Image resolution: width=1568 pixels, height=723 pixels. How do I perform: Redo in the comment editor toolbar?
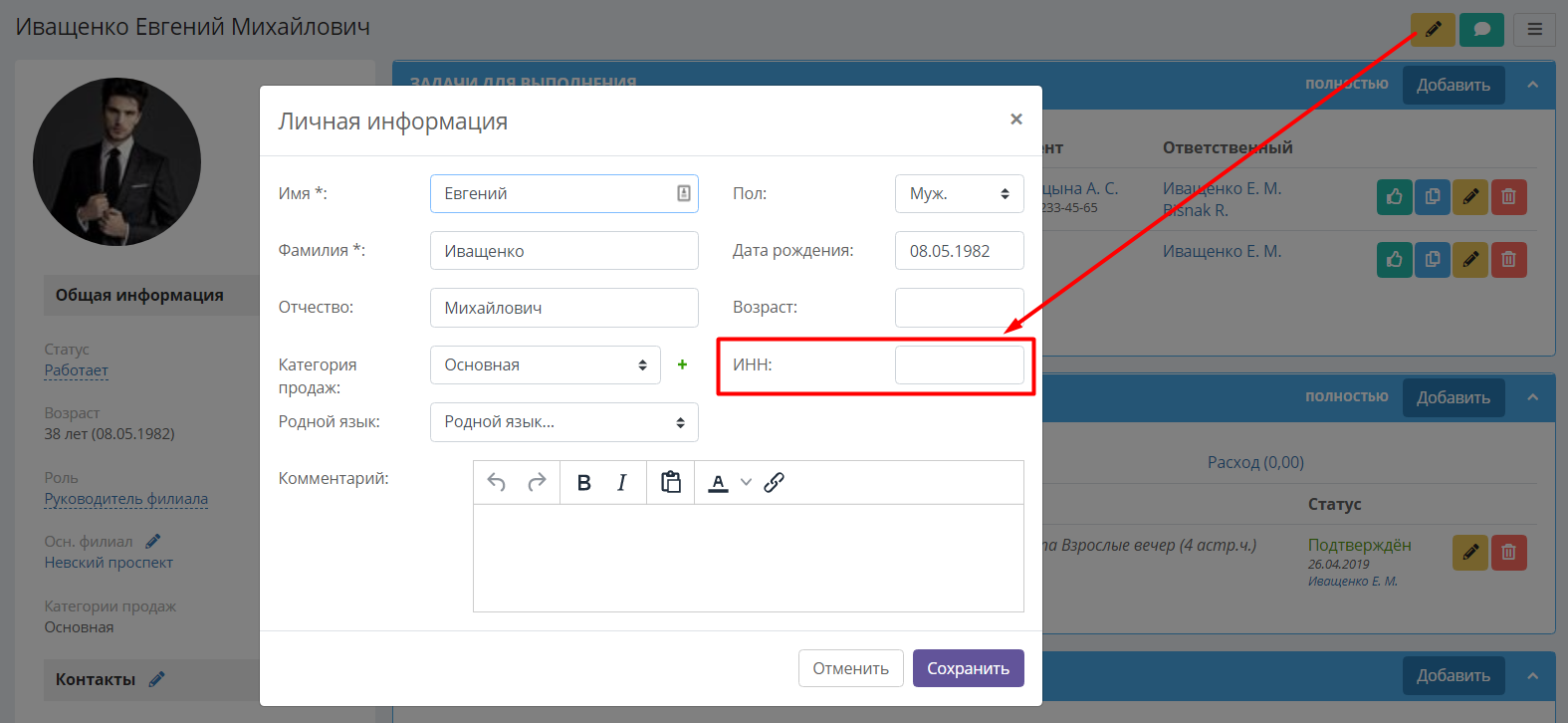click(537, 483)
